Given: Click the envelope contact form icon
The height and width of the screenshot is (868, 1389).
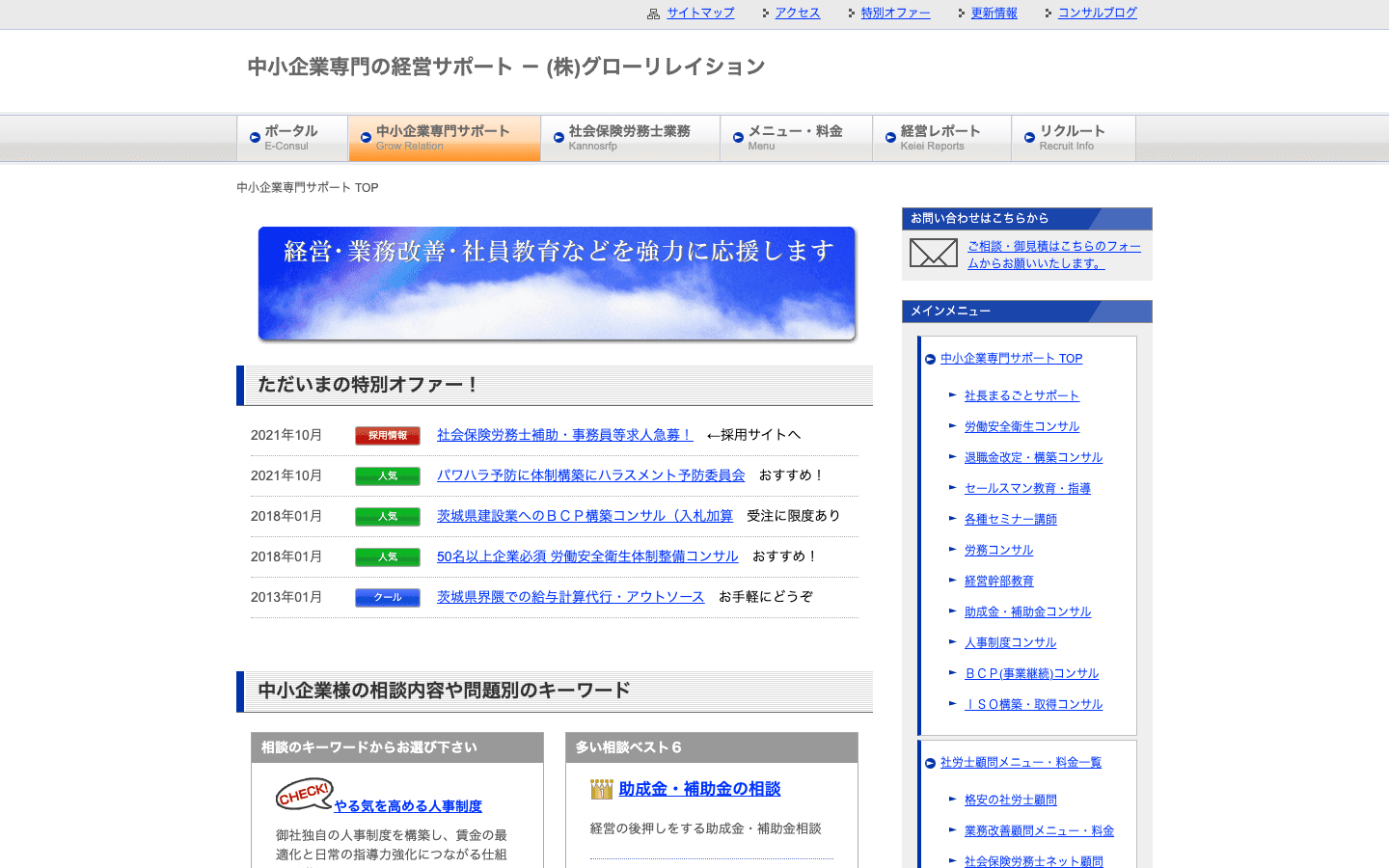Looking at the screenshot, I should point(933,254).
